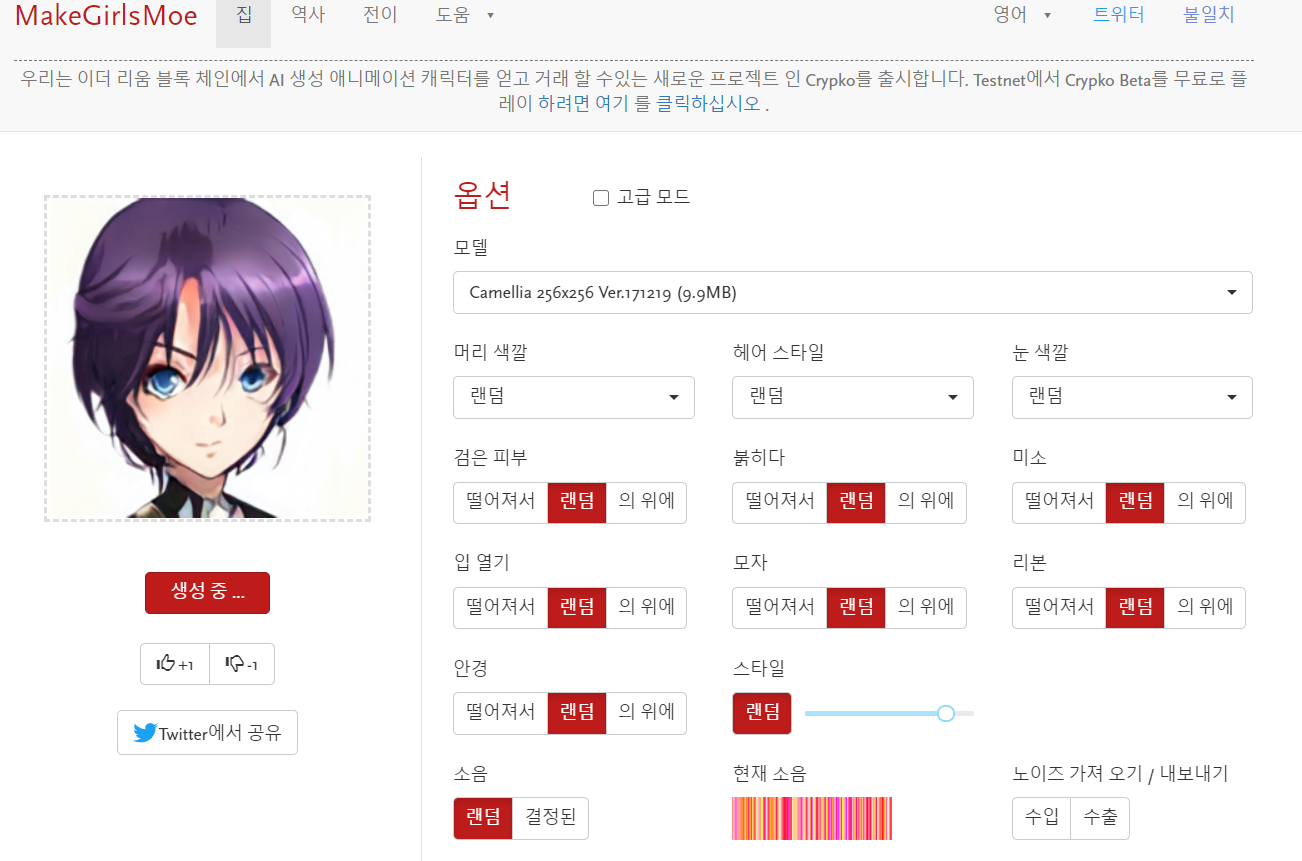Set 리본 to 랜덤
1302x861 pixels.
[x=1135, y=607]
